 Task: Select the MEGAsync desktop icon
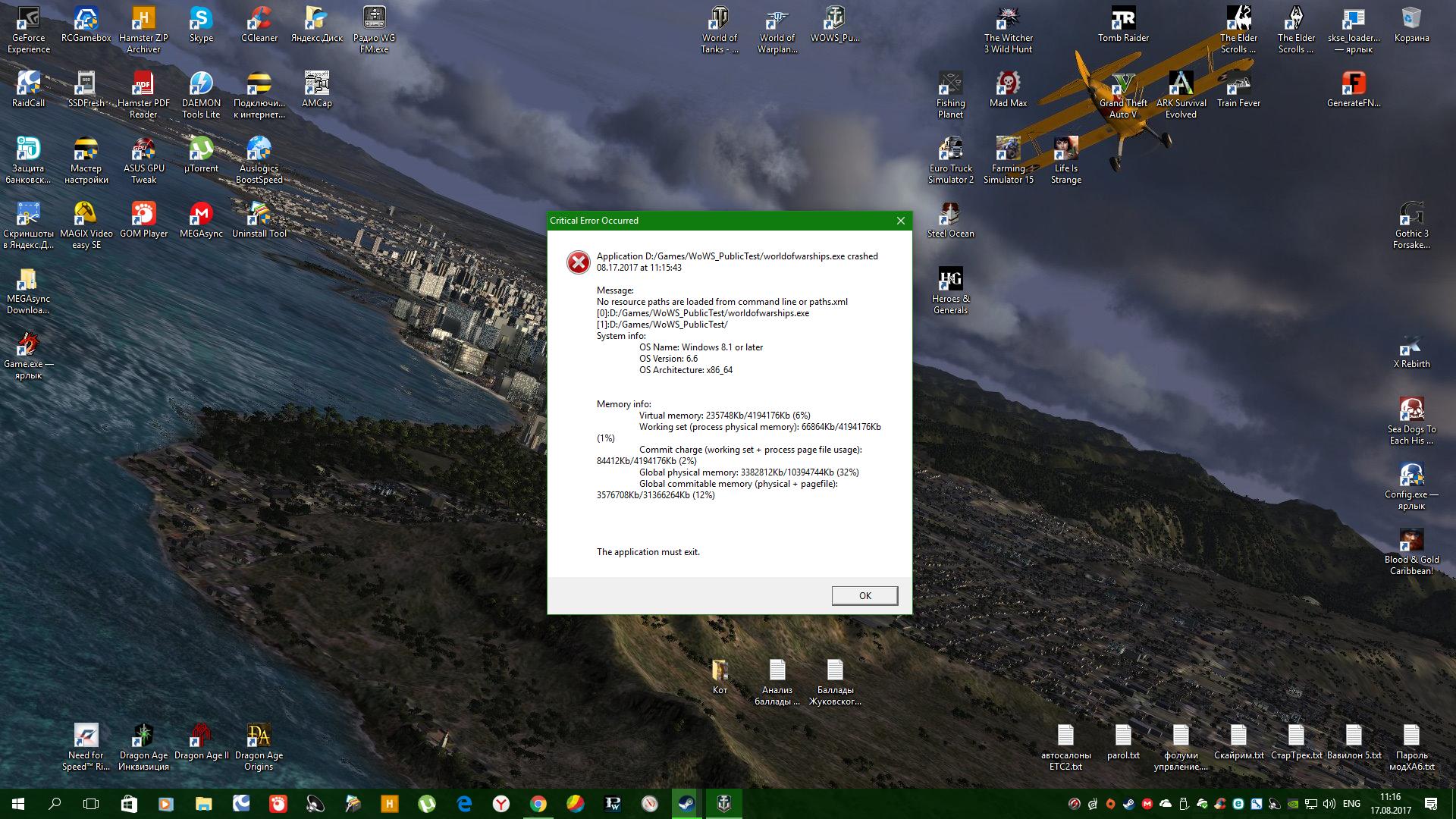click(x=201, y=221)
